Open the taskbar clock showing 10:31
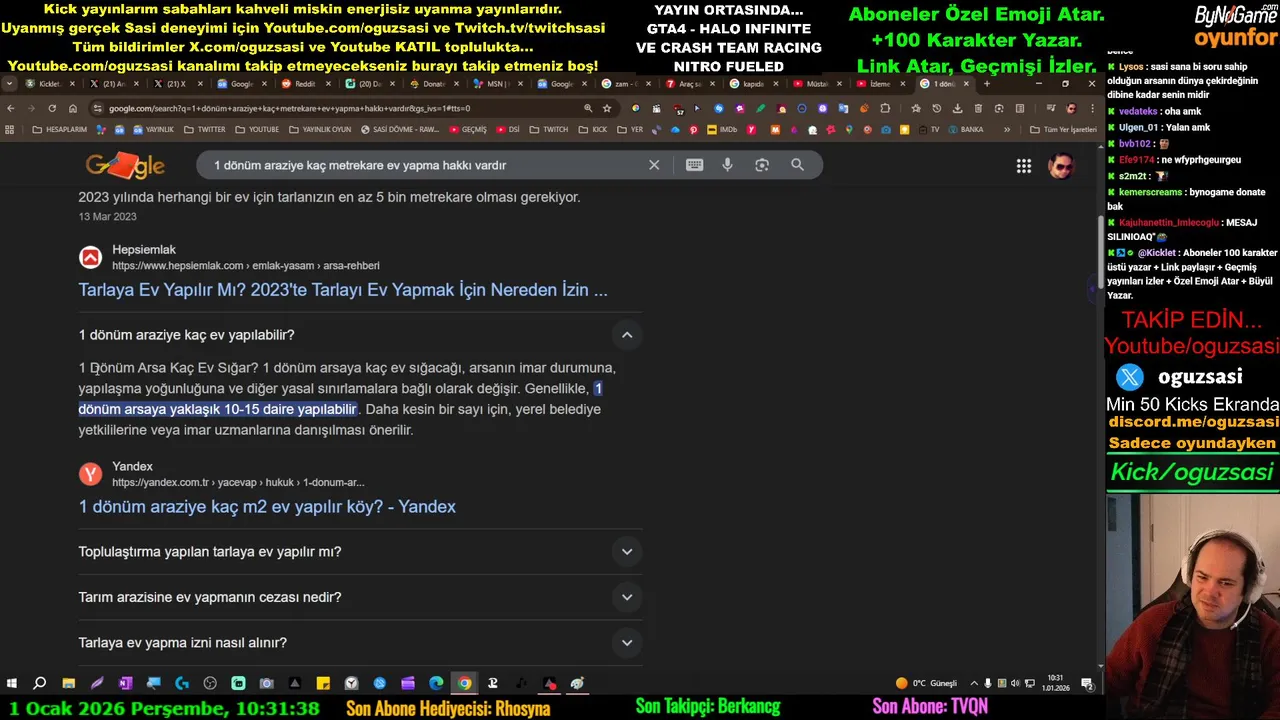The height and width of the screenshot is (720, 1280). click(1055, 683)
